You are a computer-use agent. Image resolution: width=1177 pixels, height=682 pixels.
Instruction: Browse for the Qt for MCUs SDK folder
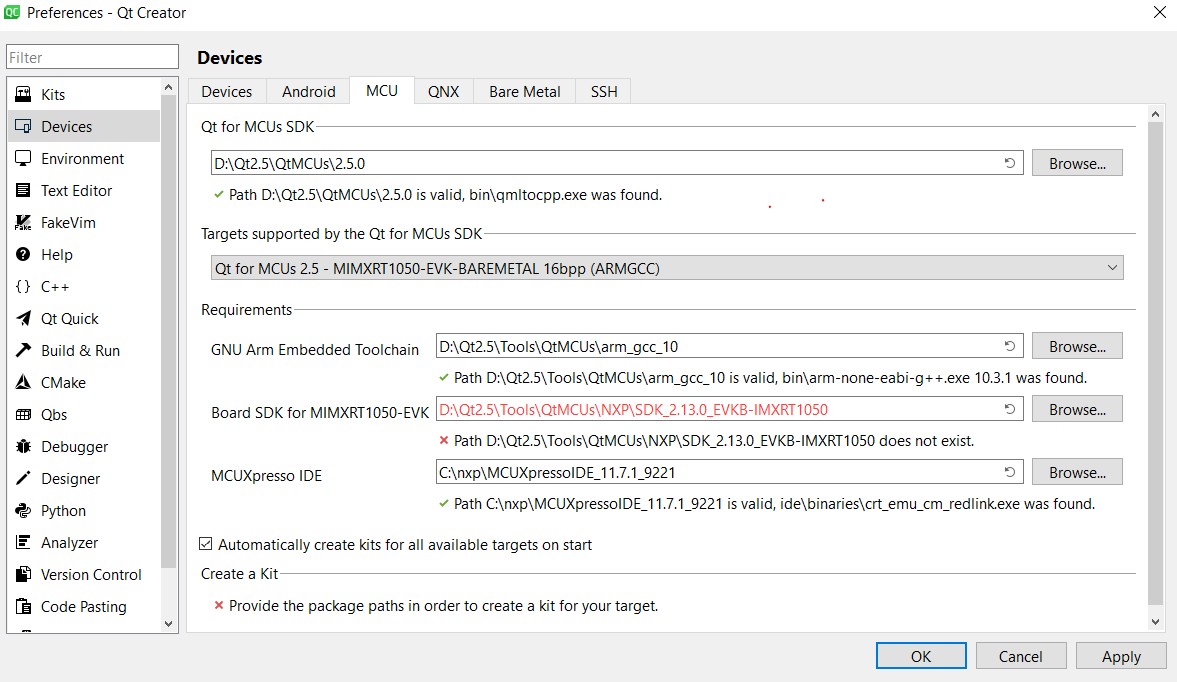tap(1077, 163)
